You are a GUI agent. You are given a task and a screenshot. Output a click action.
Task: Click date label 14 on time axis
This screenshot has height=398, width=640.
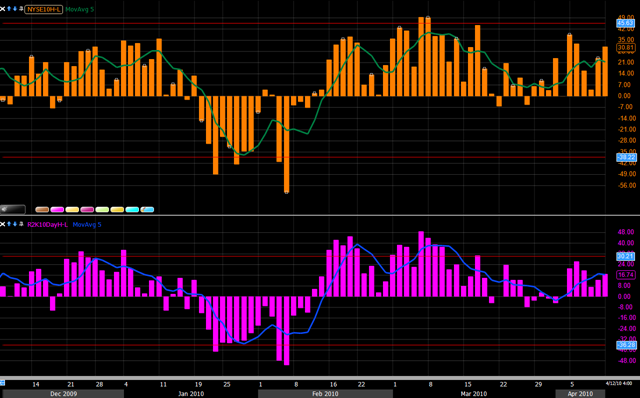pos(36,384)
